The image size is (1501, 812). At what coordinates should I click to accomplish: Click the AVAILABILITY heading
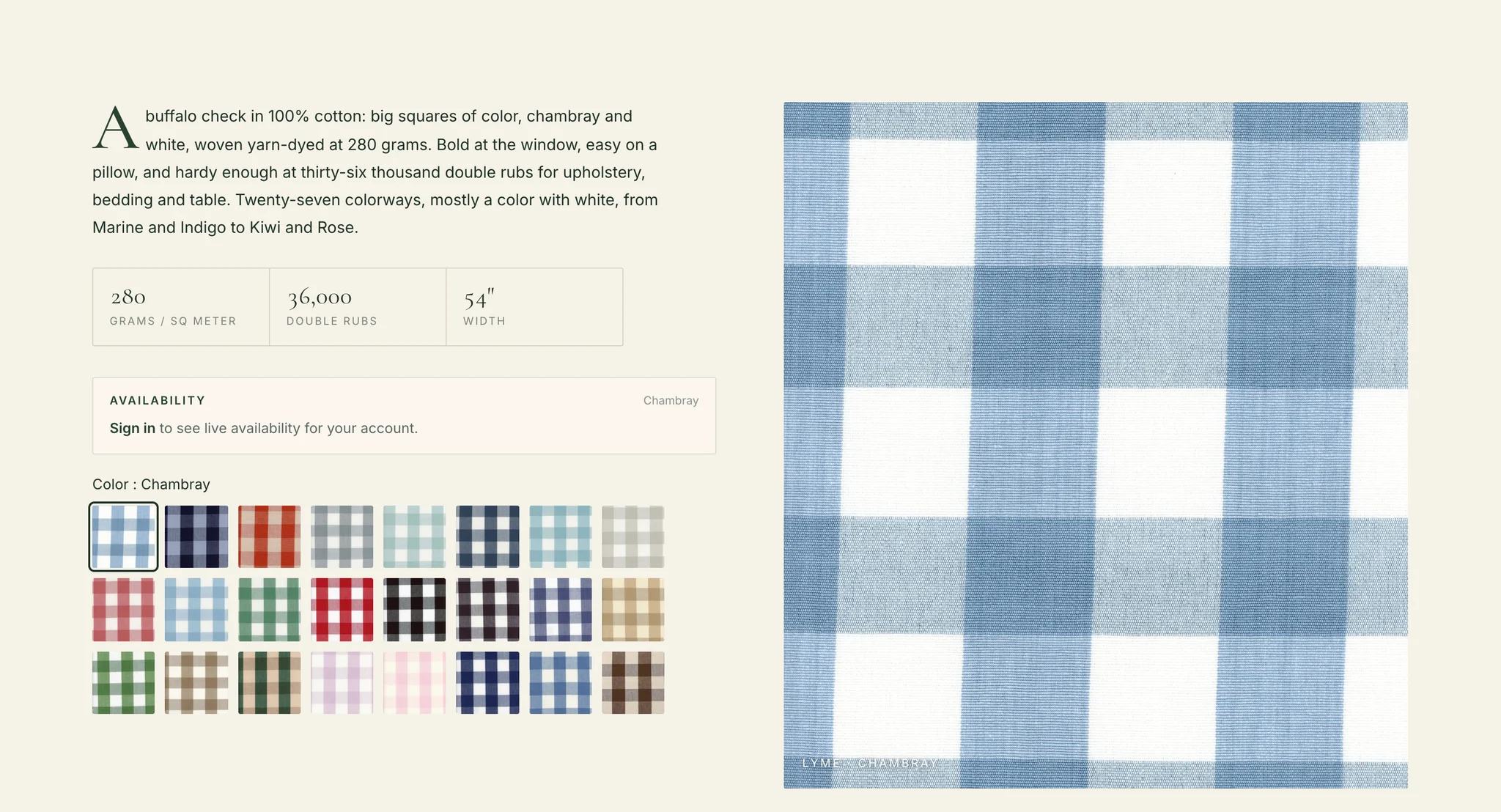click(158, 400)
